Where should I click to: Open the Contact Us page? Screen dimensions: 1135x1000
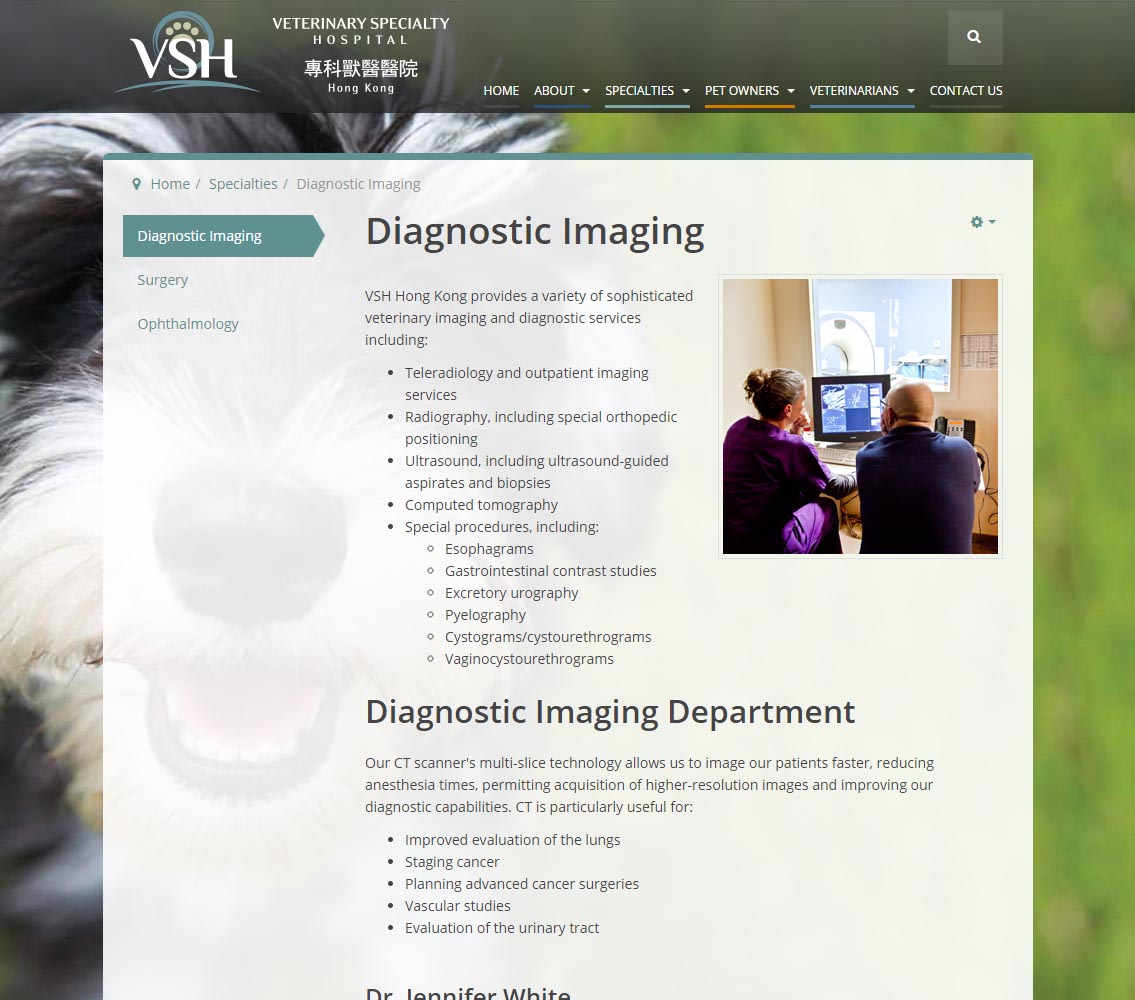coord(965,91)
